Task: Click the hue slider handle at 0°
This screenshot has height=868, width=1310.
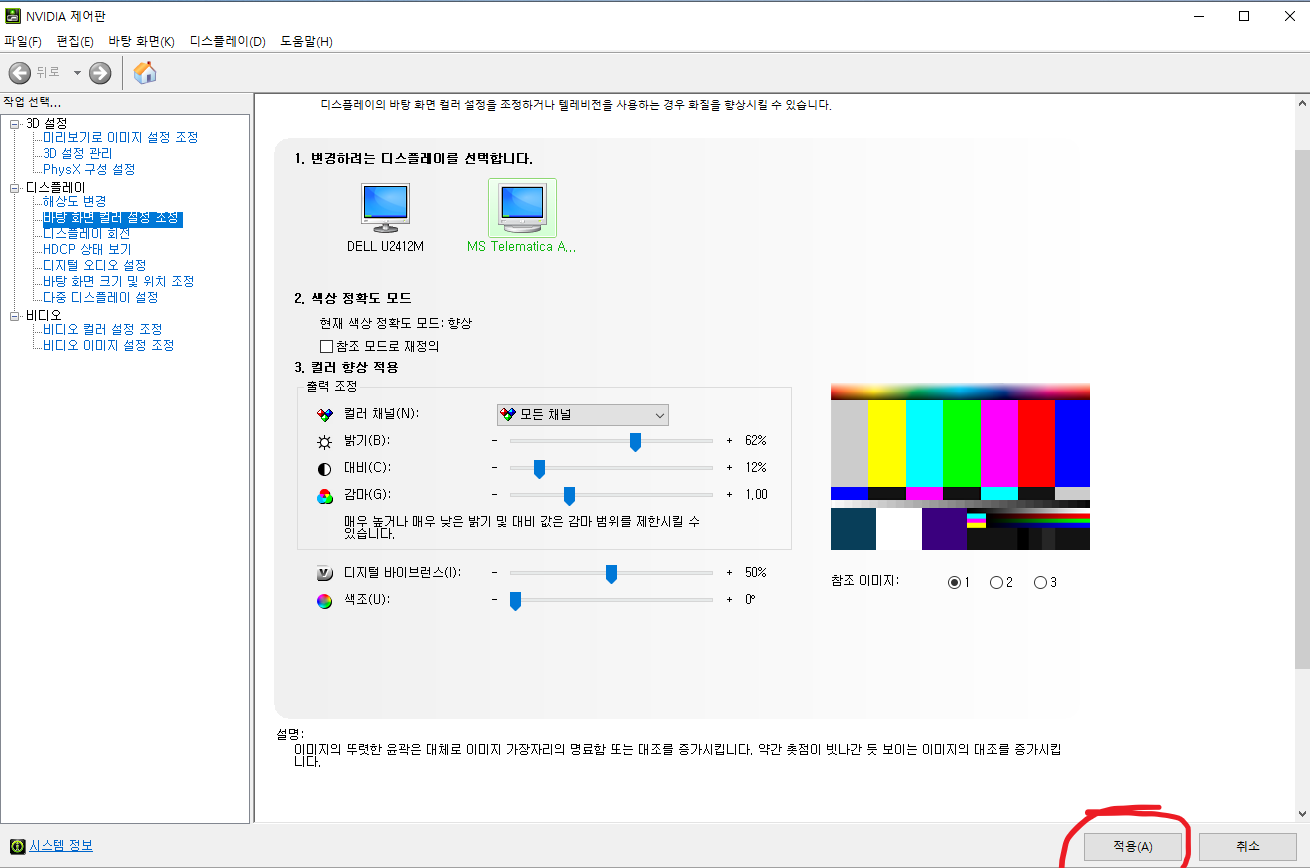Action: pyautogui.click(x=515, y=600)
